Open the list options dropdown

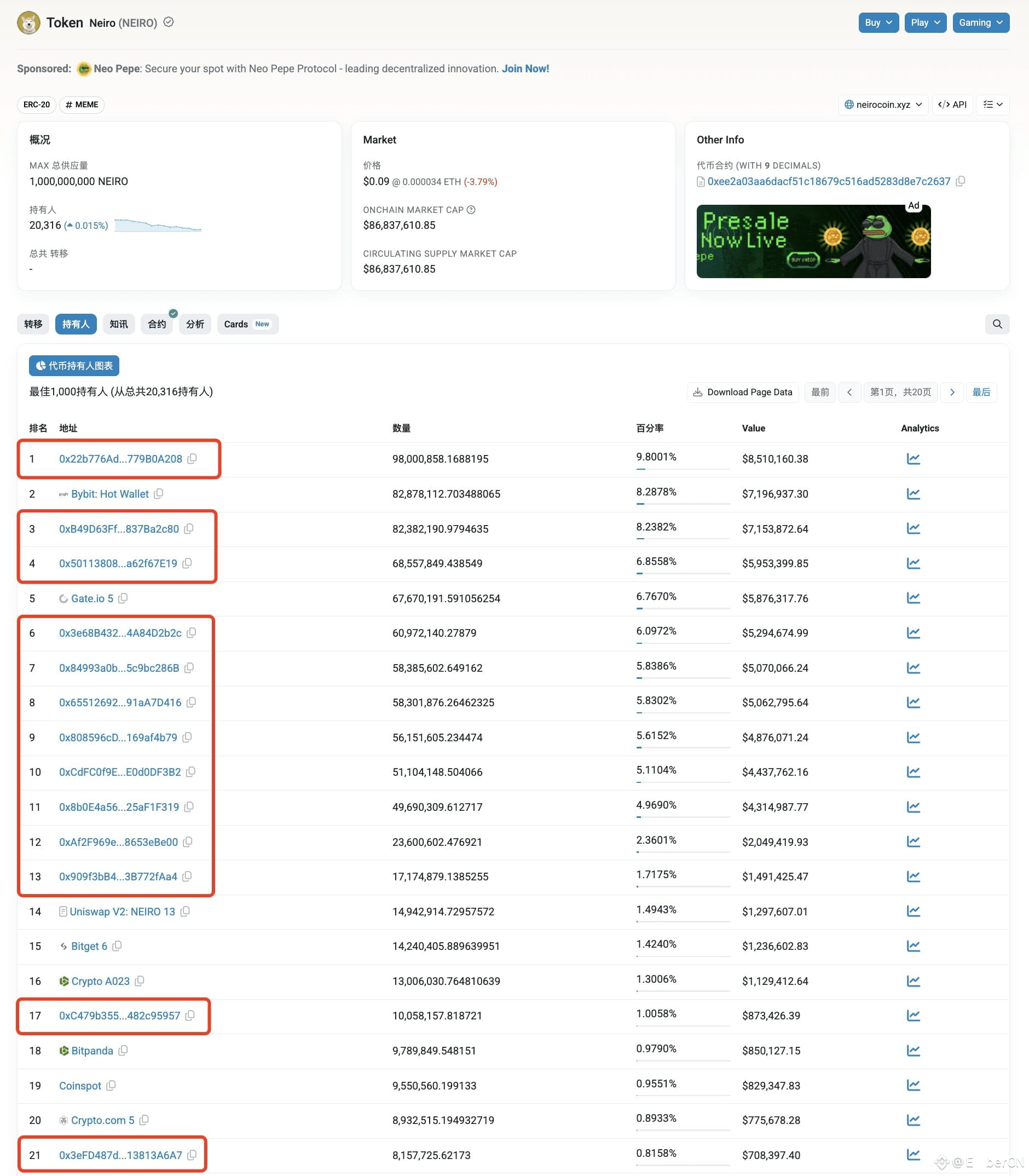pyautogui.click(x=993, y=105)
